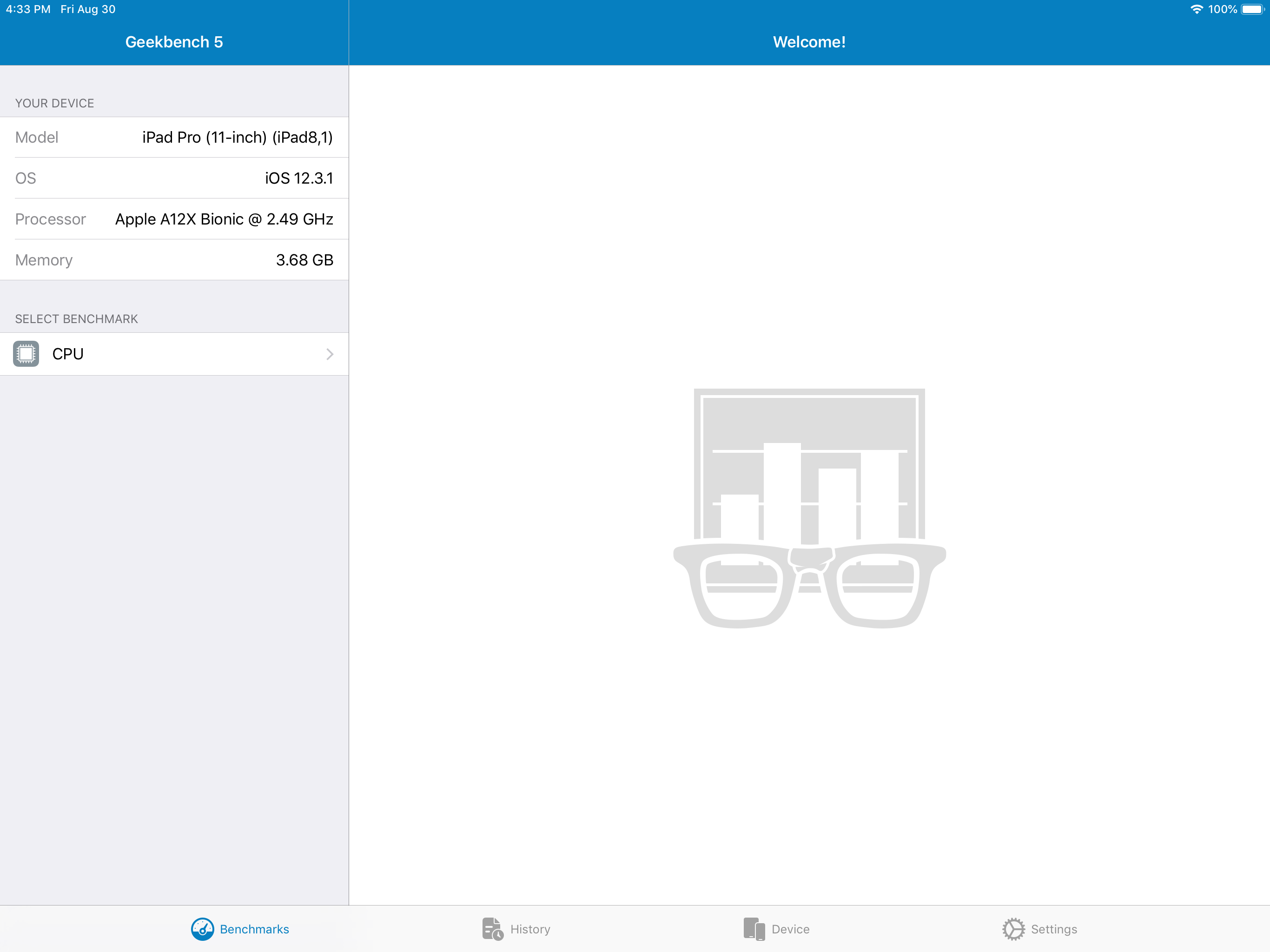Tap the 4:33 PM status bar clock

coord(28,9)
